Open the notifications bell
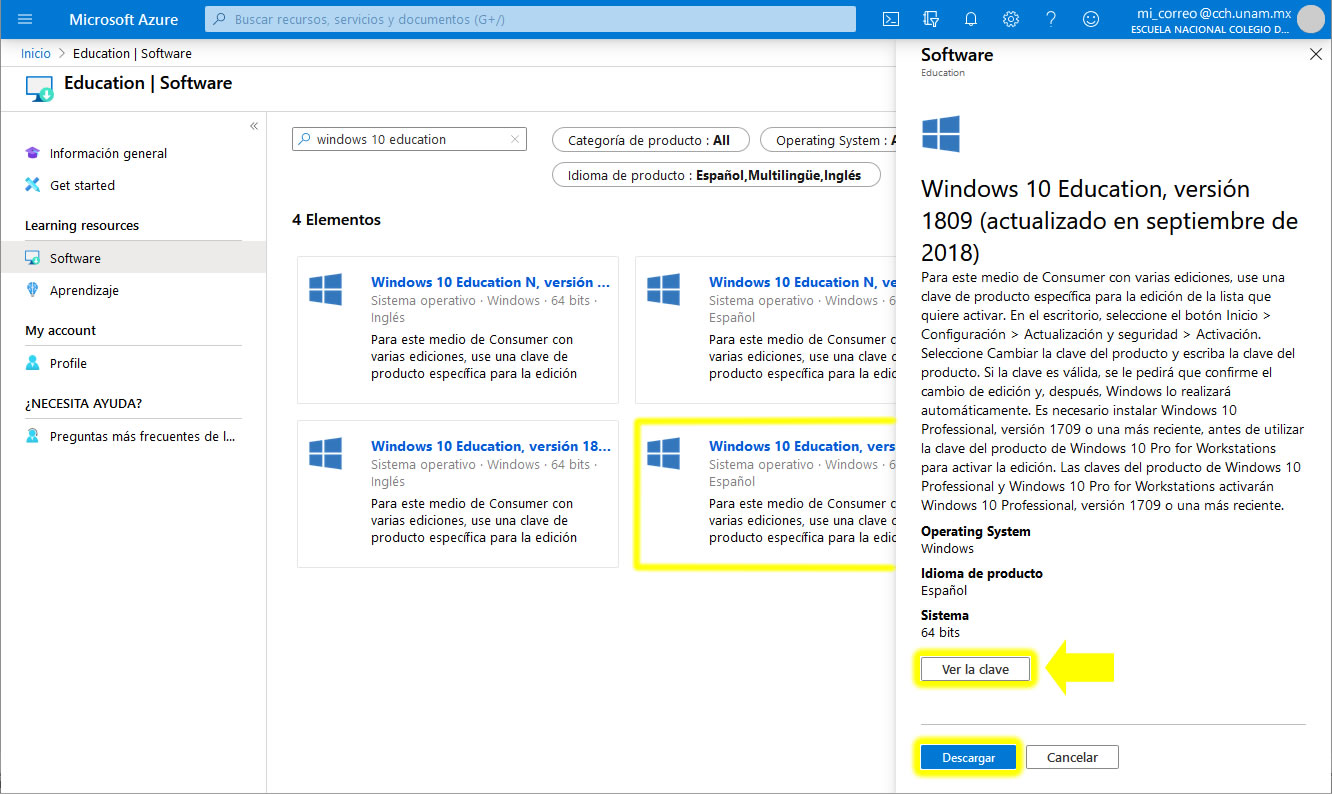Image resolution: width=1332 pixels, height=794 pixels. [971, 19]
